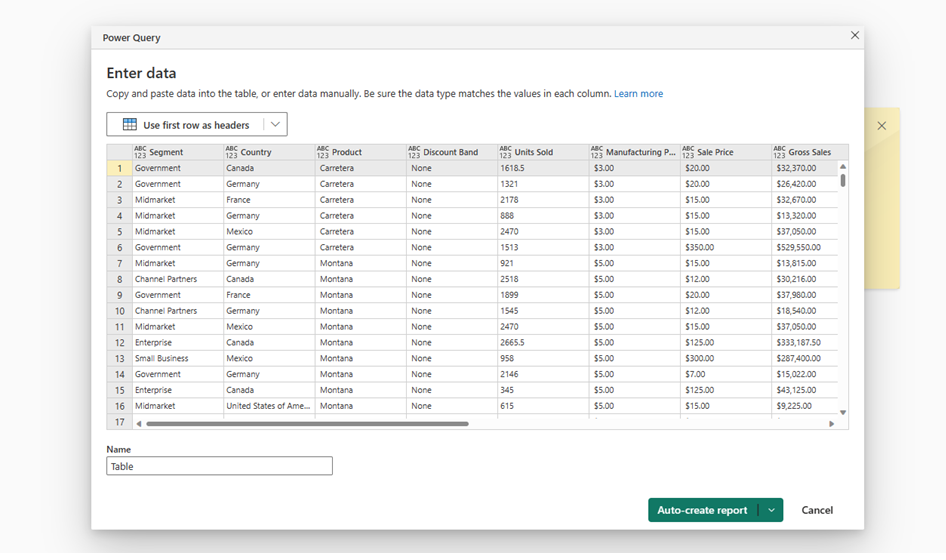Open Gross Sales column data type icon
The height and width of the screenshot is (560, 946).
pyautogui.click(x=779, y=152)
